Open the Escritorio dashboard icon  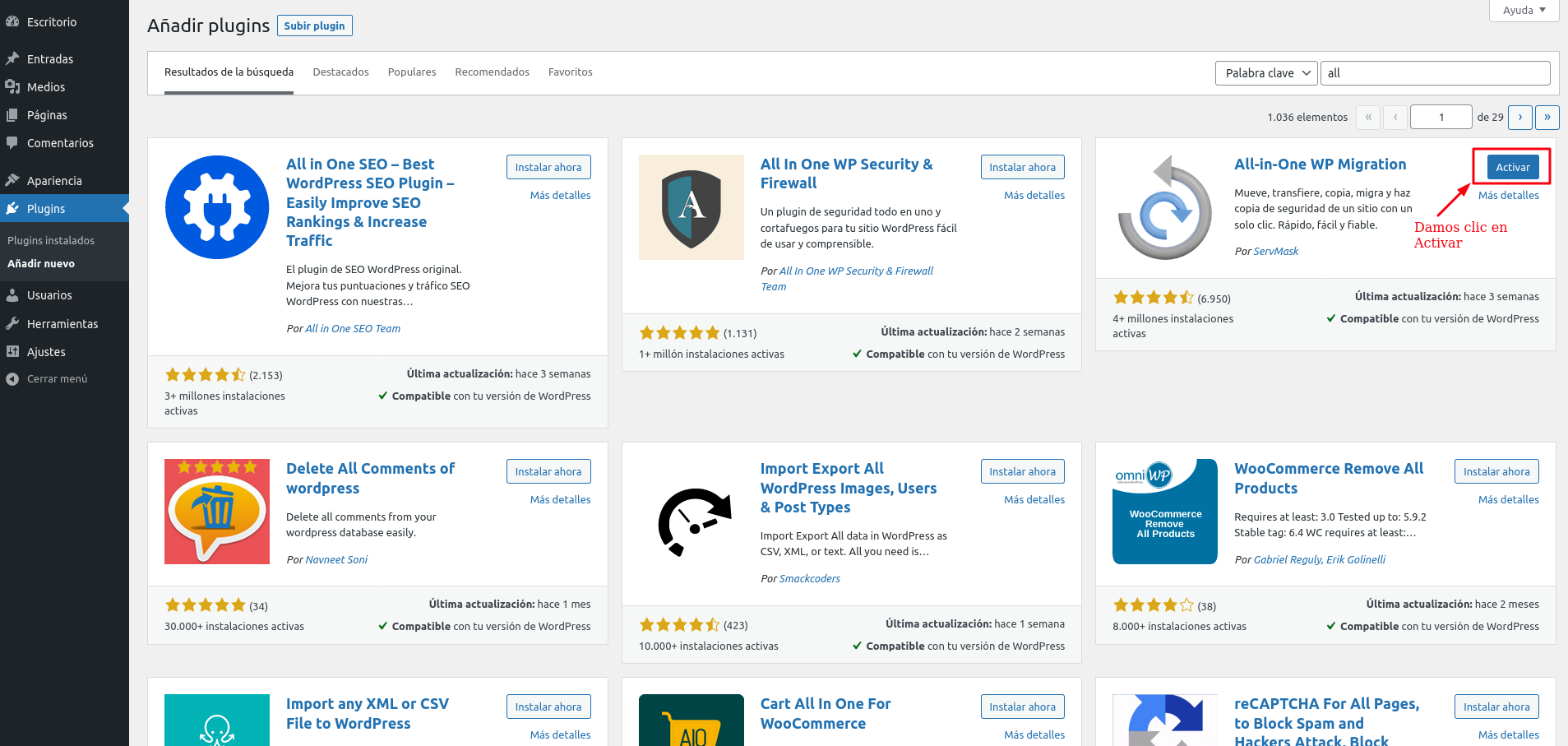point(12,22)
